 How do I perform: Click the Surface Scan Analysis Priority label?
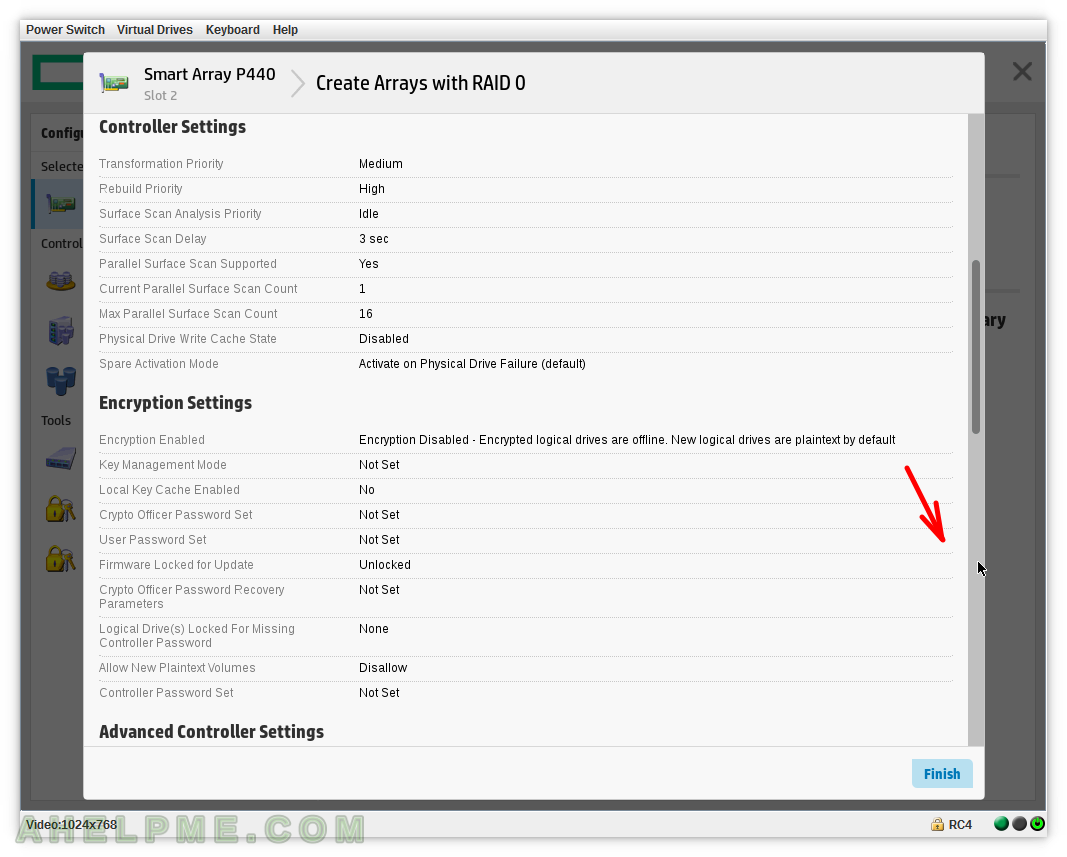tap(180, 214)
